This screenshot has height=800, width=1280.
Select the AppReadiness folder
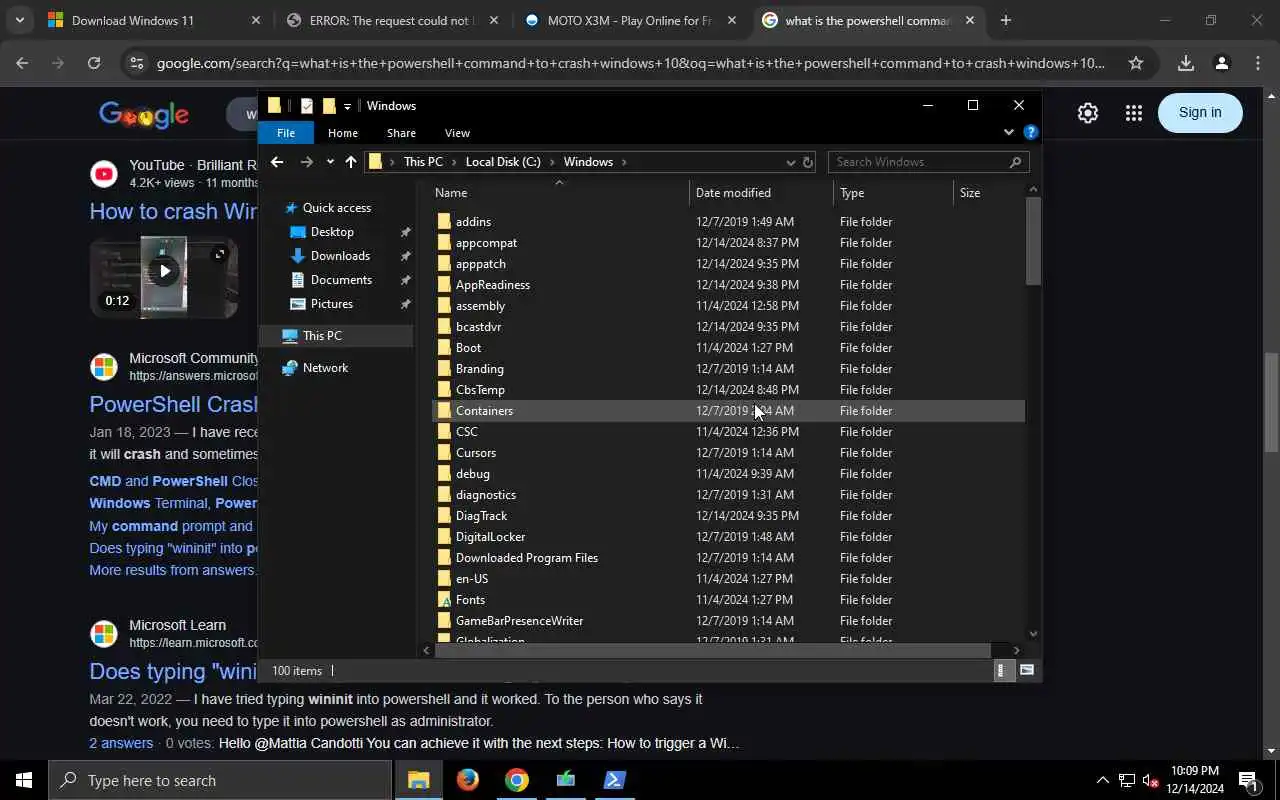coord(728,285)
